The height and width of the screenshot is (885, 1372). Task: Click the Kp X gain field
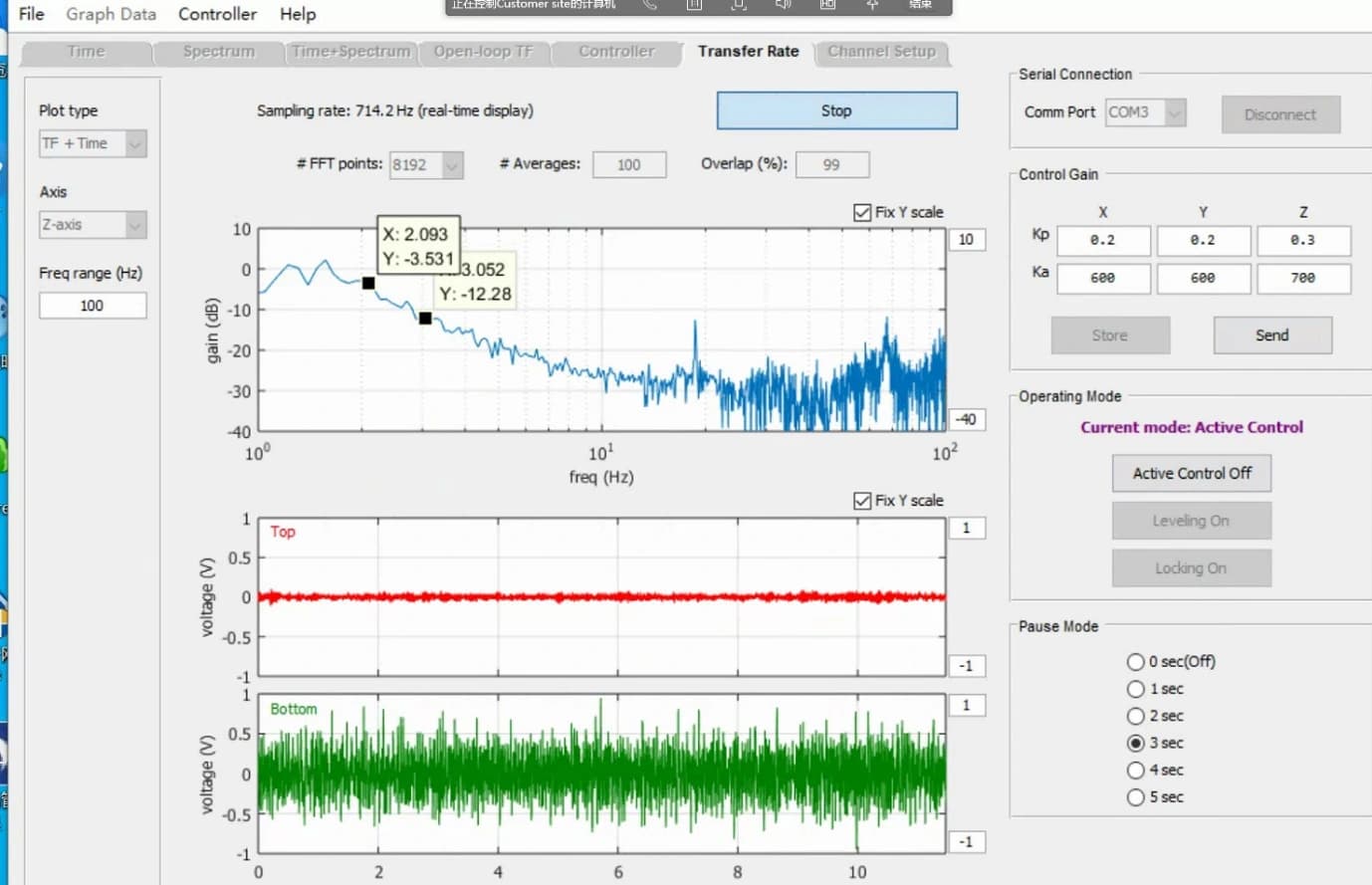coord(1103,240)
